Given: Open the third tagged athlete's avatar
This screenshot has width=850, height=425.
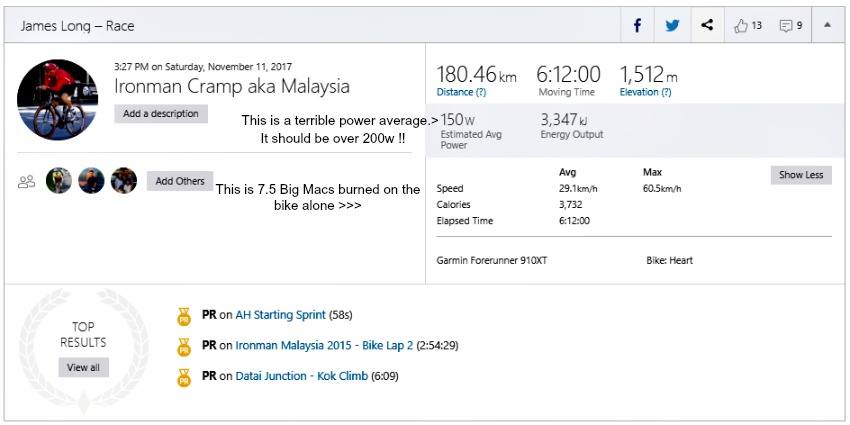Looking at the screenshot, I should click(x=123, y=181).
